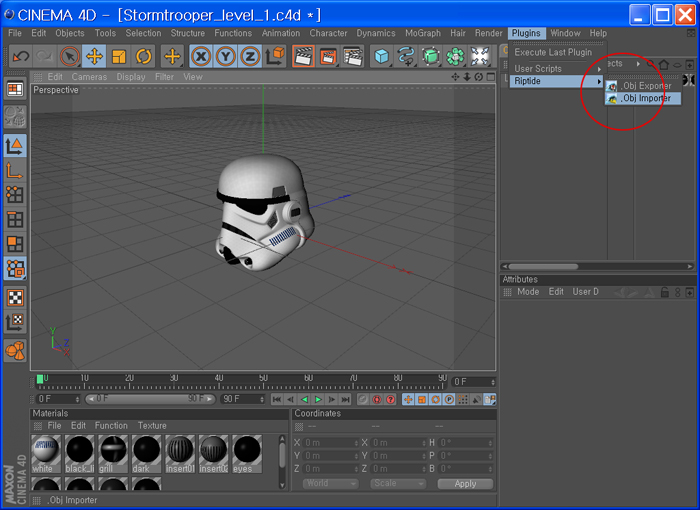Screen dimensions: 700x510
Task: Go to start of animation
Action: tap(276, 399)
